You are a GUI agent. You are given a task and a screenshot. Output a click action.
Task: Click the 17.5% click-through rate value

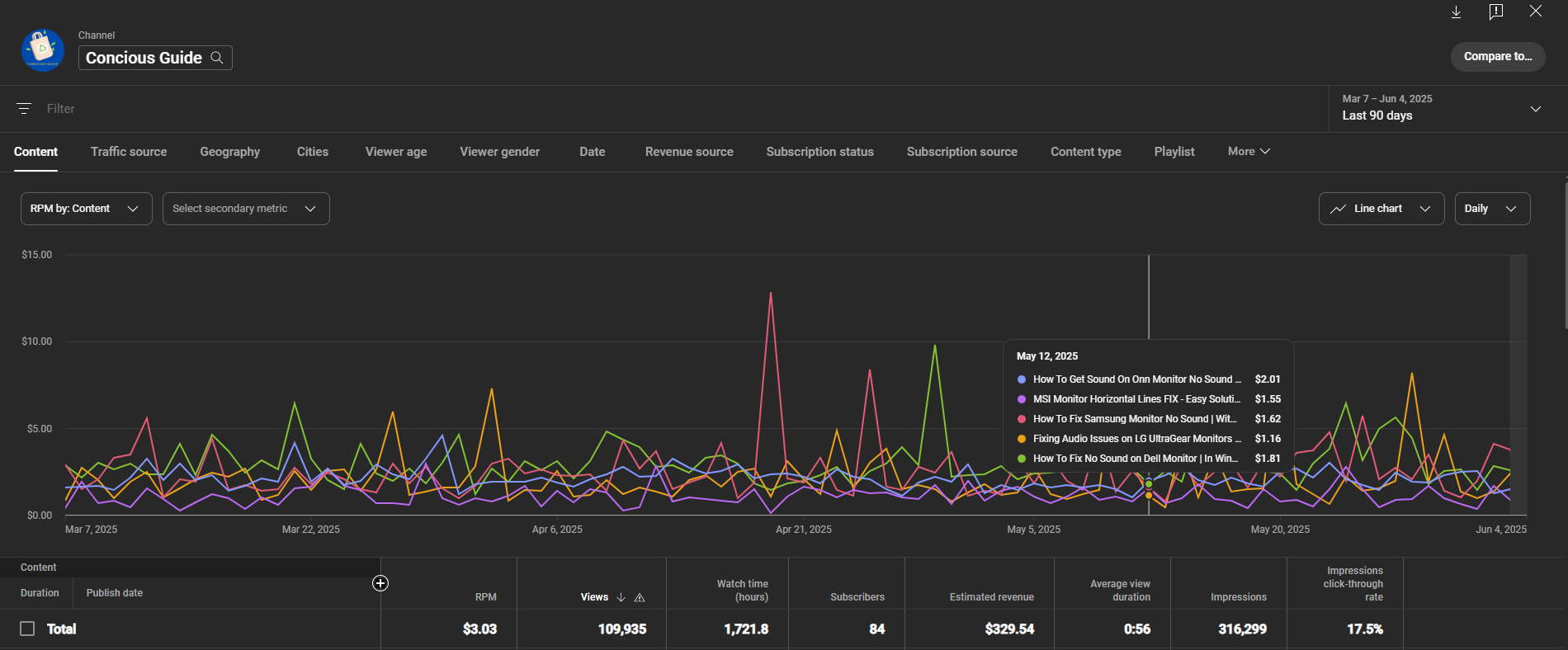coord(1365,629)
